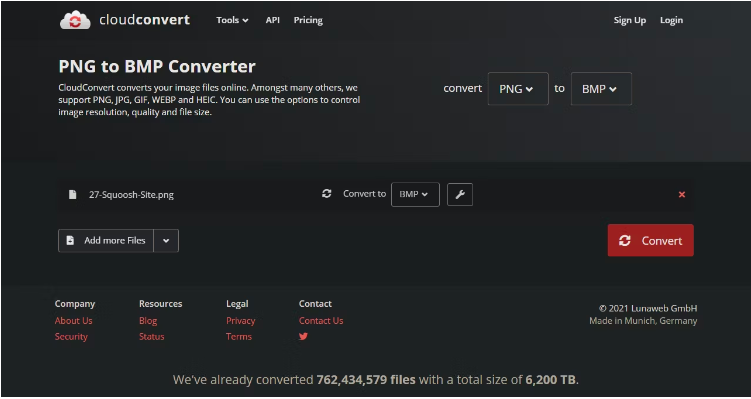Open the PNG source format dropdown
This screenshot has height=399, width=751.
518,89
